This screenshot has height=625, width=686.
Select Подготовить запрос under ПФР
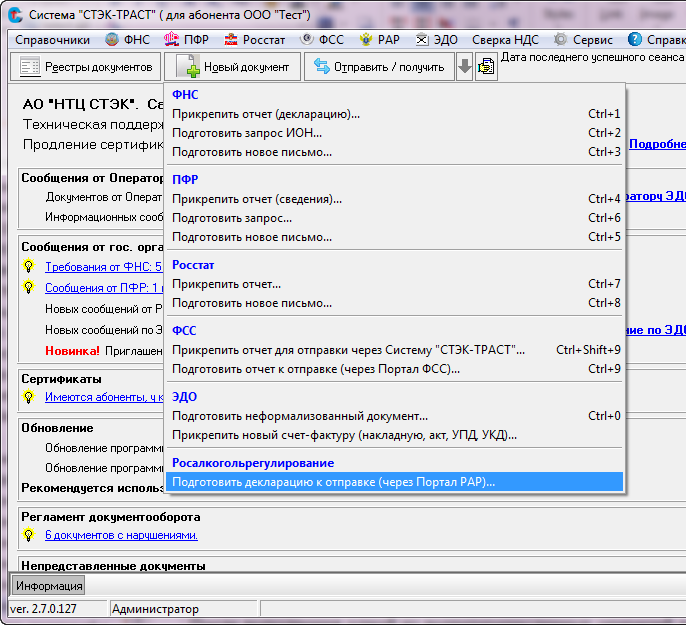(x=395, y=218)
